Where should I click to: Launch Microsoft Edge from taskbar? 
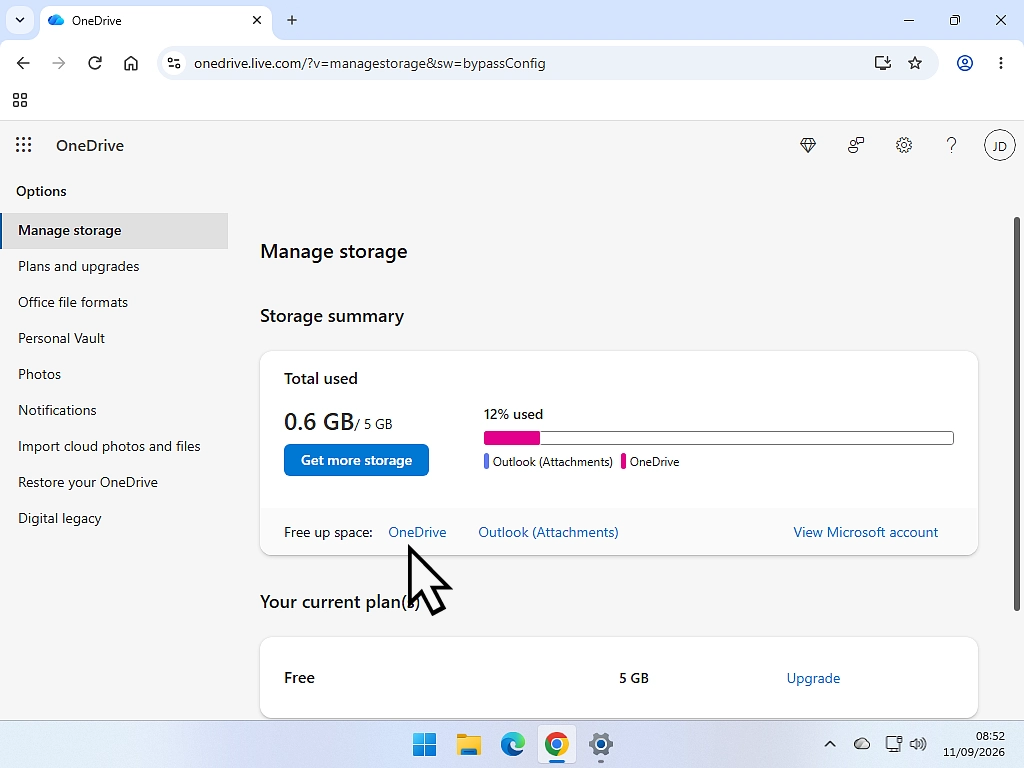click(x=513, y=744)
